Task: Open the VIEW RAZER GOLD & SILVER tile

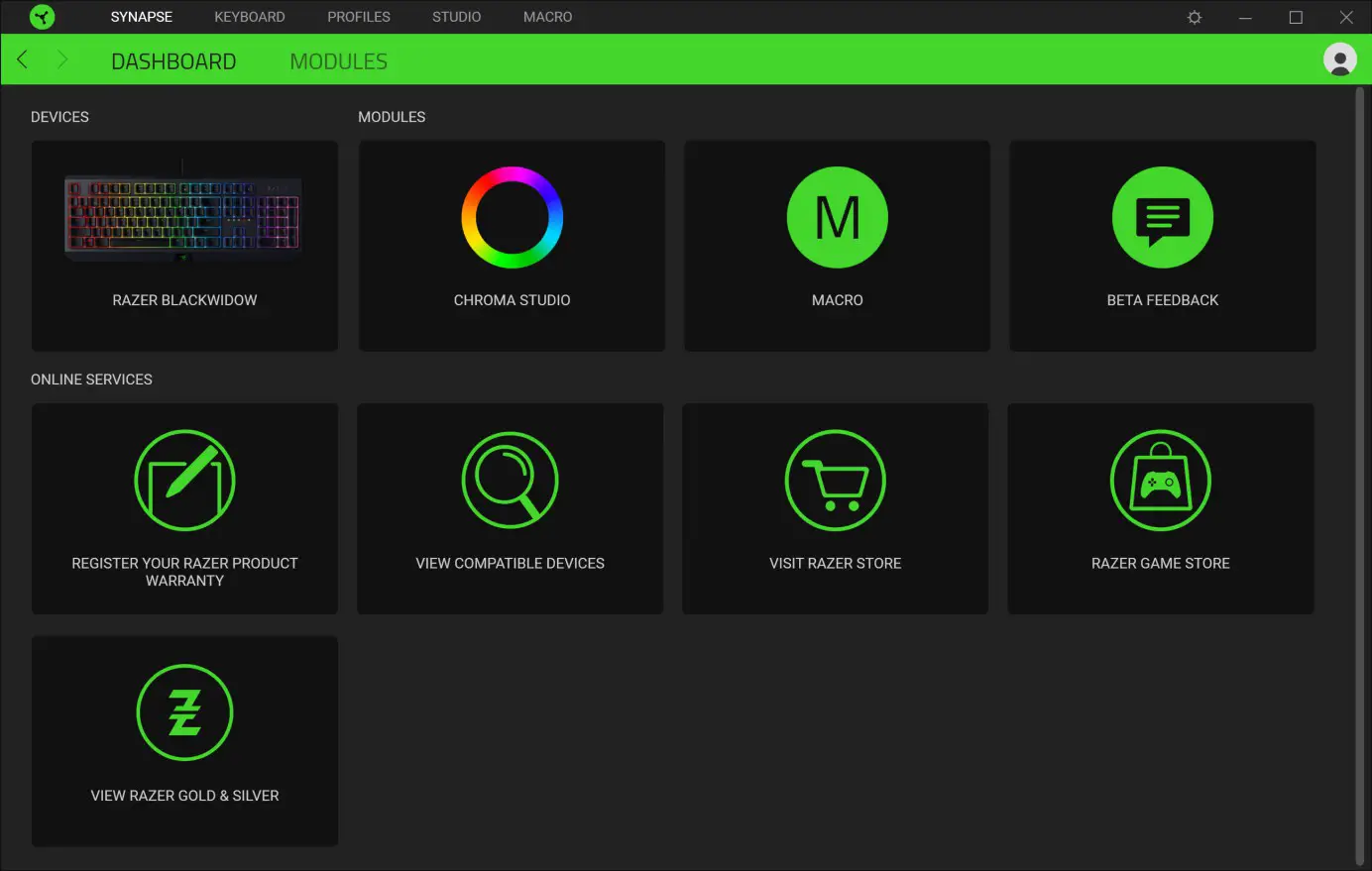Action: coord(184,741)
